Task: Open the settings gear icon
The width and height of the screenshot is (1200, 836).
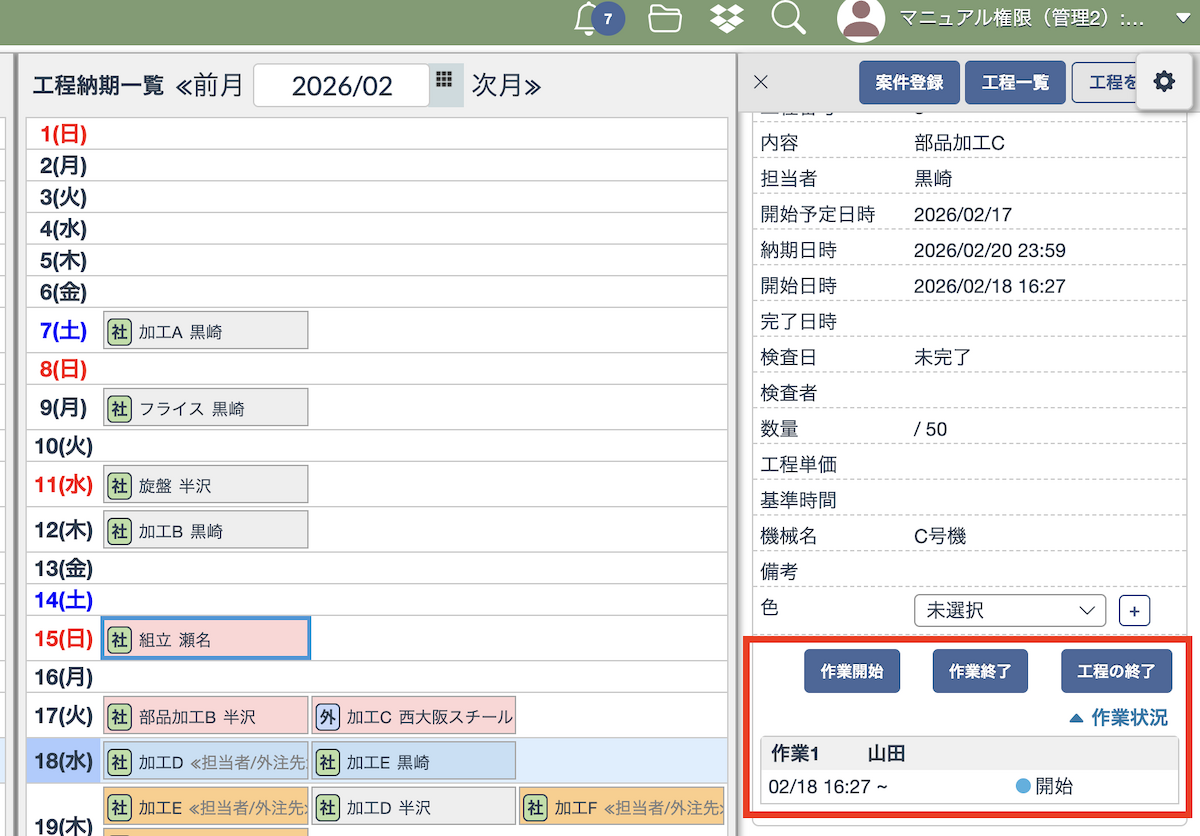Action: [1164, 82]
